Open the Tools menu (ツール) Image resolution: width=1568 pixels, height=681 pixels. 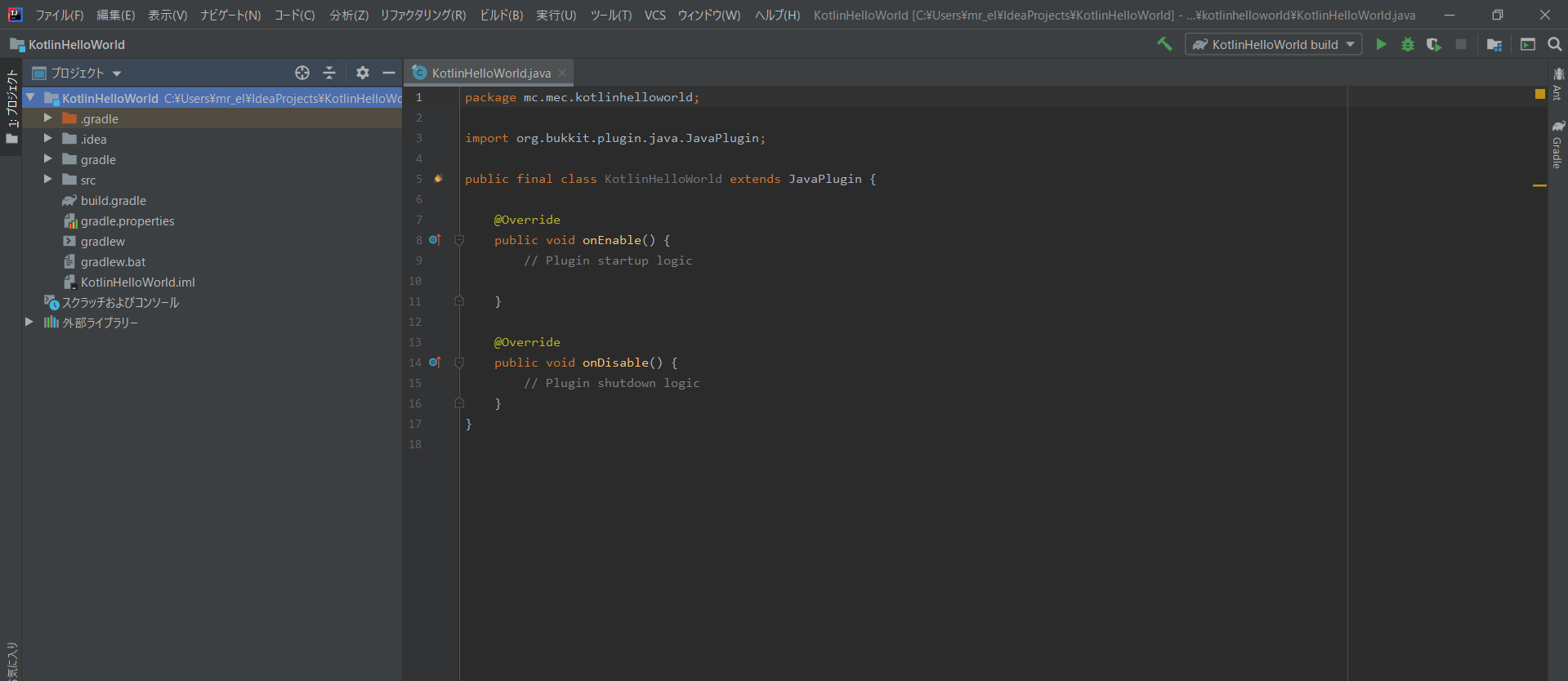tap(611, 15)
